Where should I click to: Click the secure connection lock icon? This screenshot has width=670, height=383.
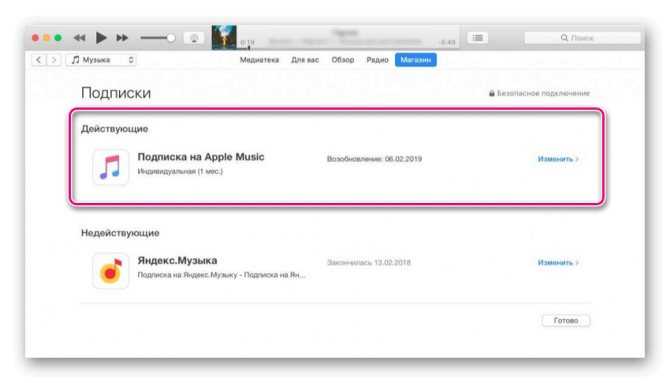(x=492, y=93)
